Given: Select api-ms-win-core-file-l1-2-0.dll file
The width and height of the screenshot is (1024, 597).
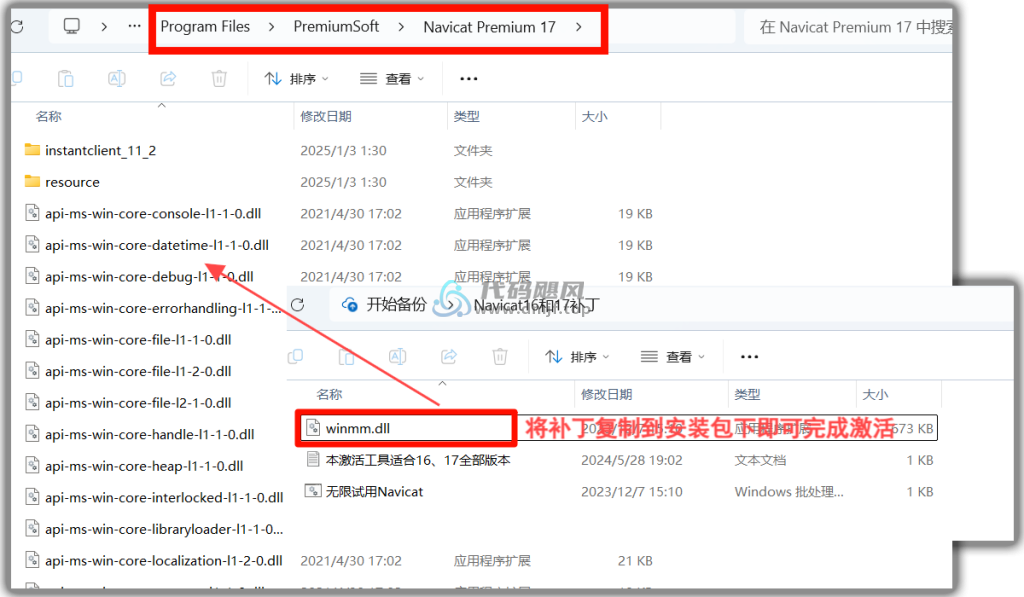Looking at the screenshot, I should (x=138, y=371).
